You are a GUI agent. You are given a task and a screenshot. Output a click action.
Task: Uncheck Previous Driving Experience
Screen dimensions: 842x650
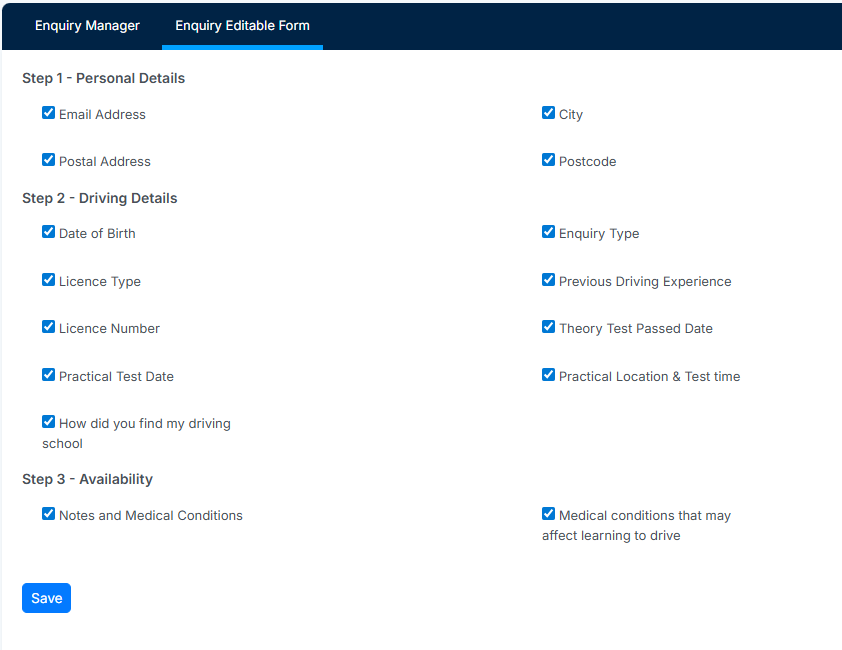point(548,280)
